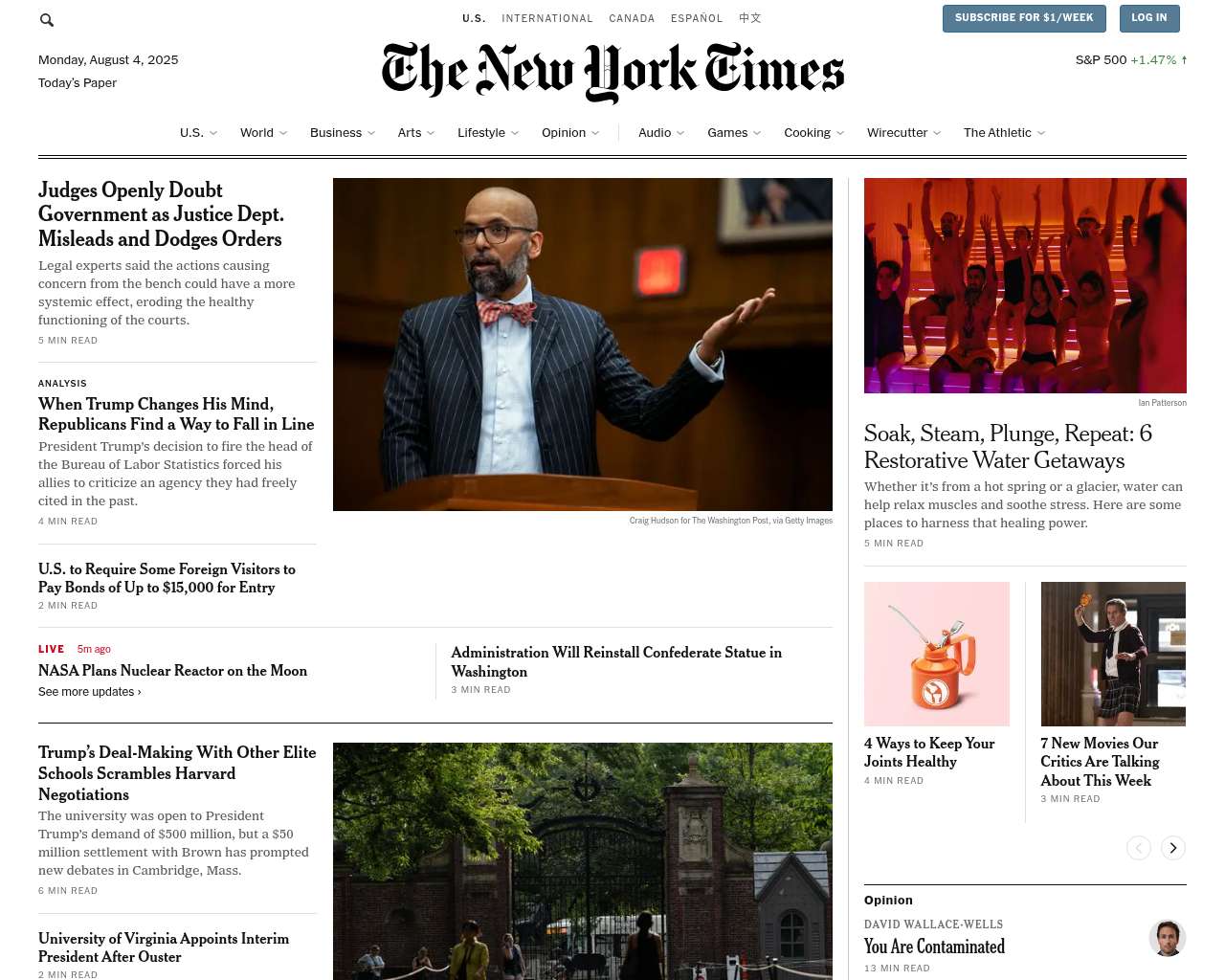Open the Cooking menu dropdown
This screenshot has height=980, width=1225.
[x=813, y=133]
